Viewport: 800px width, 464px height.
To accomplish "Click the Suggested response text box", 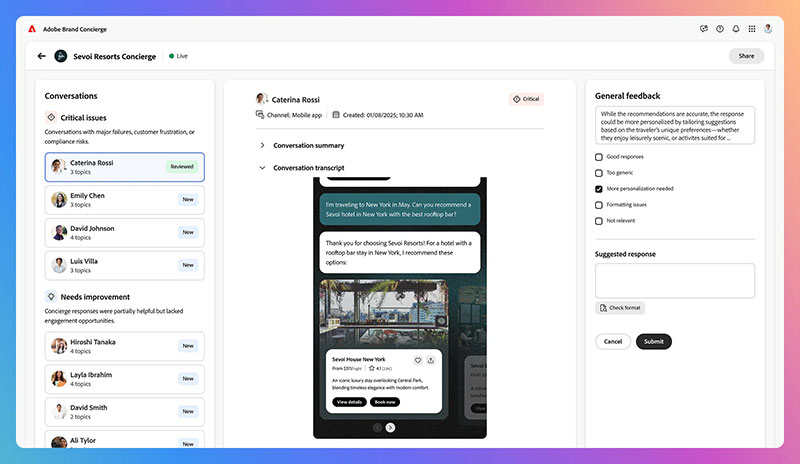I will 675,280.
